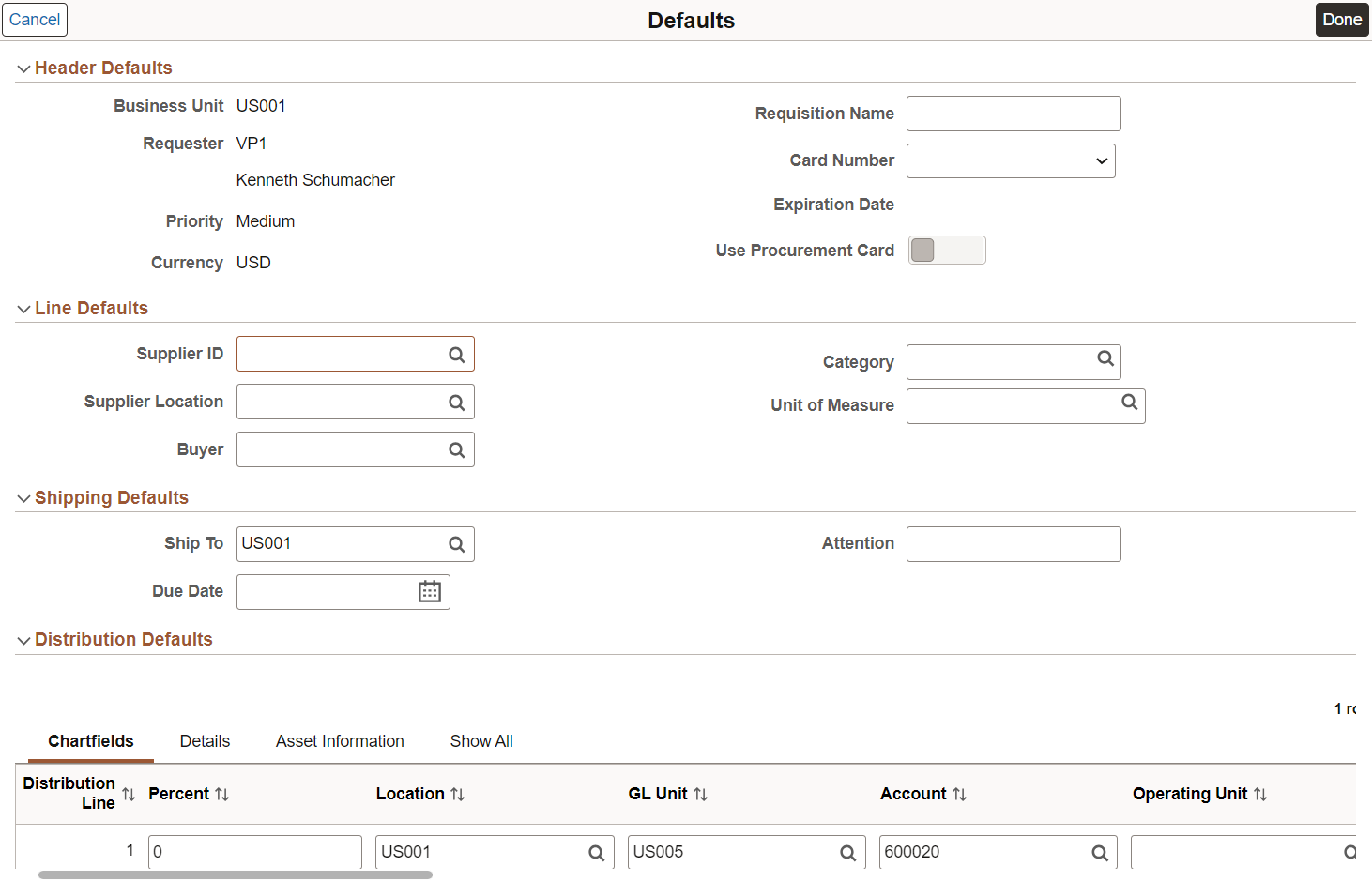This screenshot has width=1372, height=882.
Task: Click the Done button
Action: click(1342, 19)
